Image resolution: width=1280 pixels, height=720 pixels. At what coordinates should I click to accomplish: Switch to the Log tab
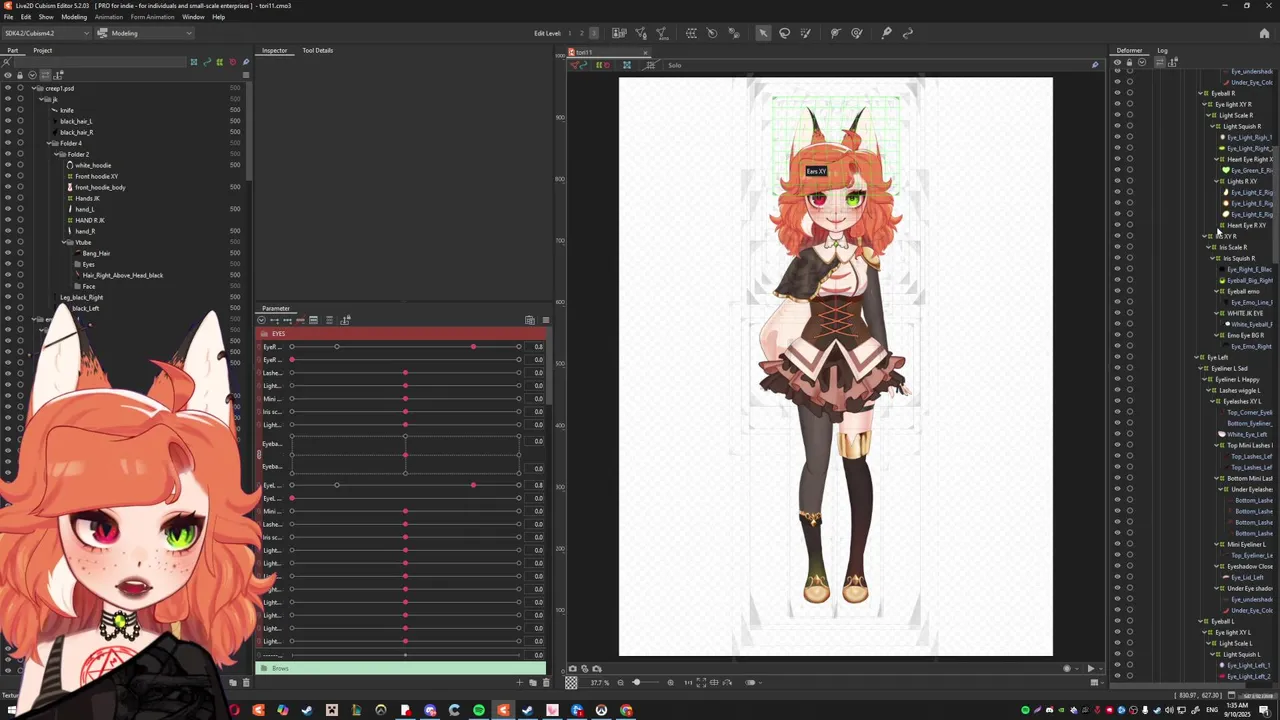[1162, 50]
